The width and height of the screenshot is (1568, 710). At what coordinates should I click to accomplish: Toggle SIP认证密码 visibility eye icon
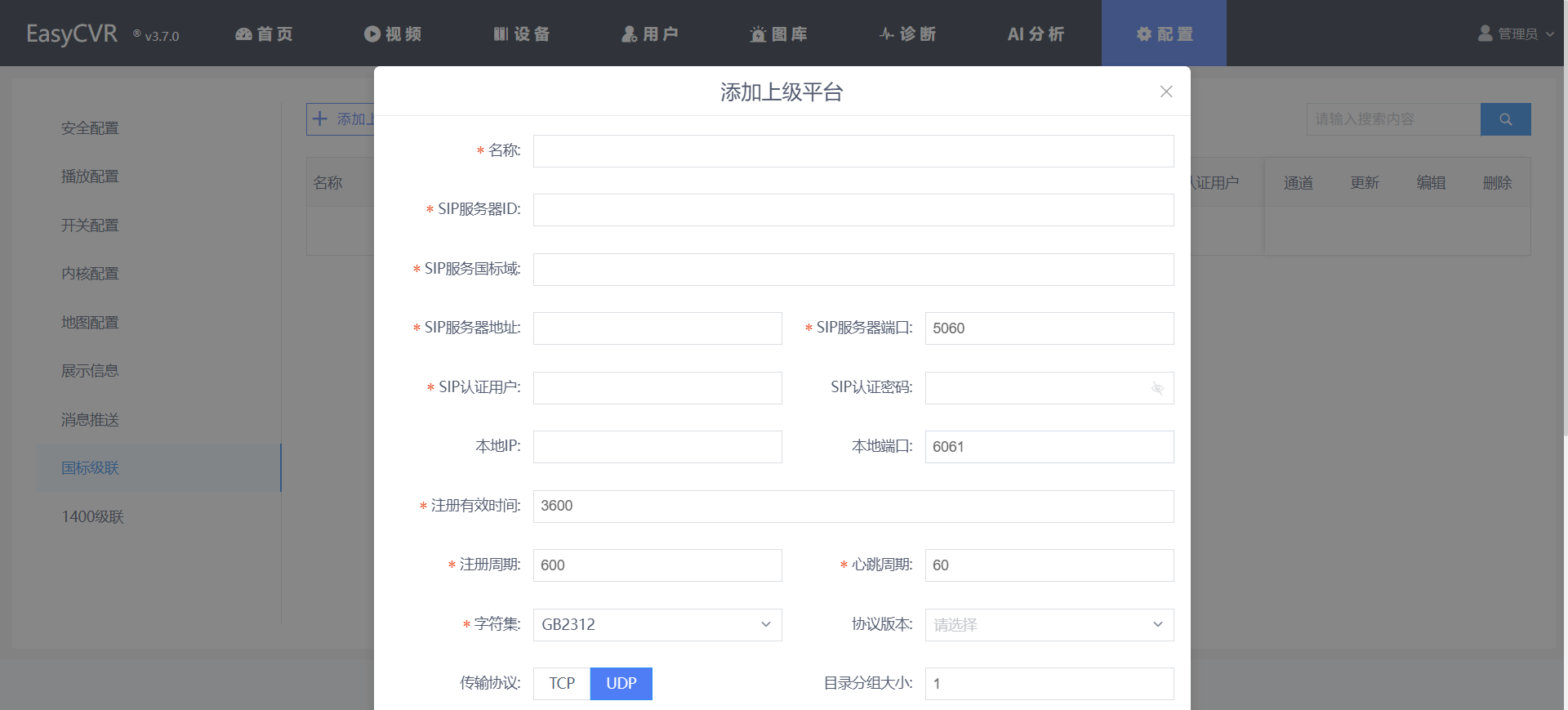coord(1157,388)
